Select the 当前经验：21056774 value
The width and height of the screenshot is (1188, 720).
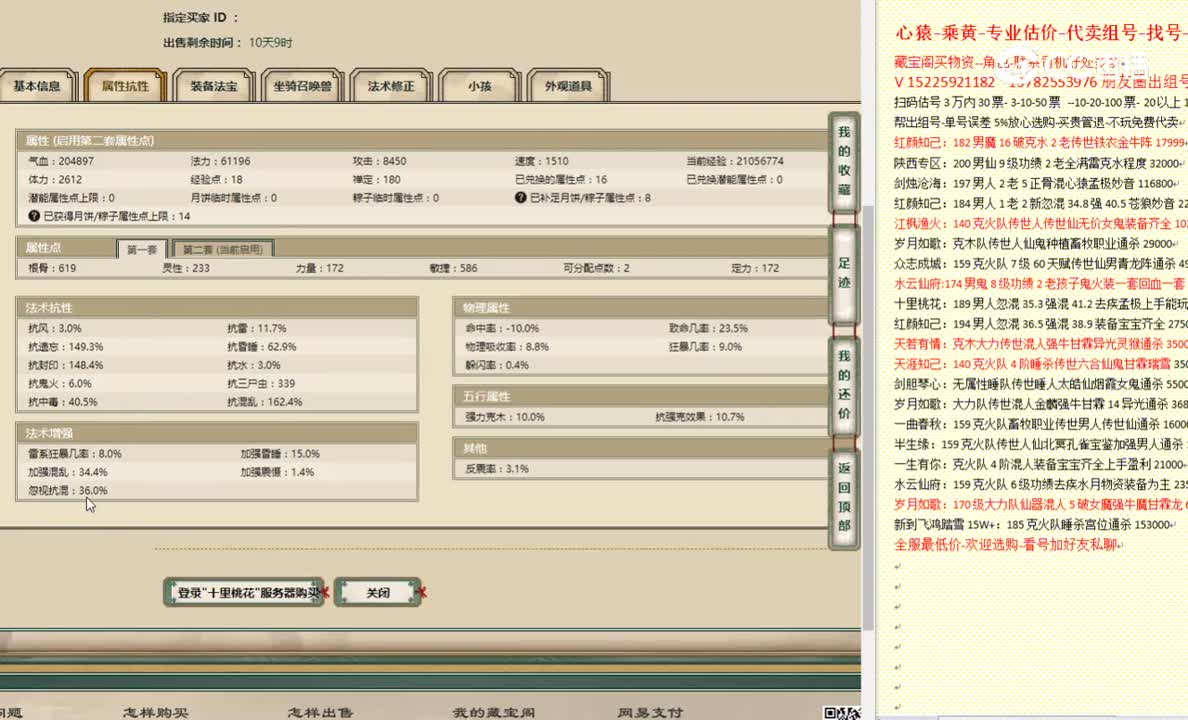tap(735, 161)
